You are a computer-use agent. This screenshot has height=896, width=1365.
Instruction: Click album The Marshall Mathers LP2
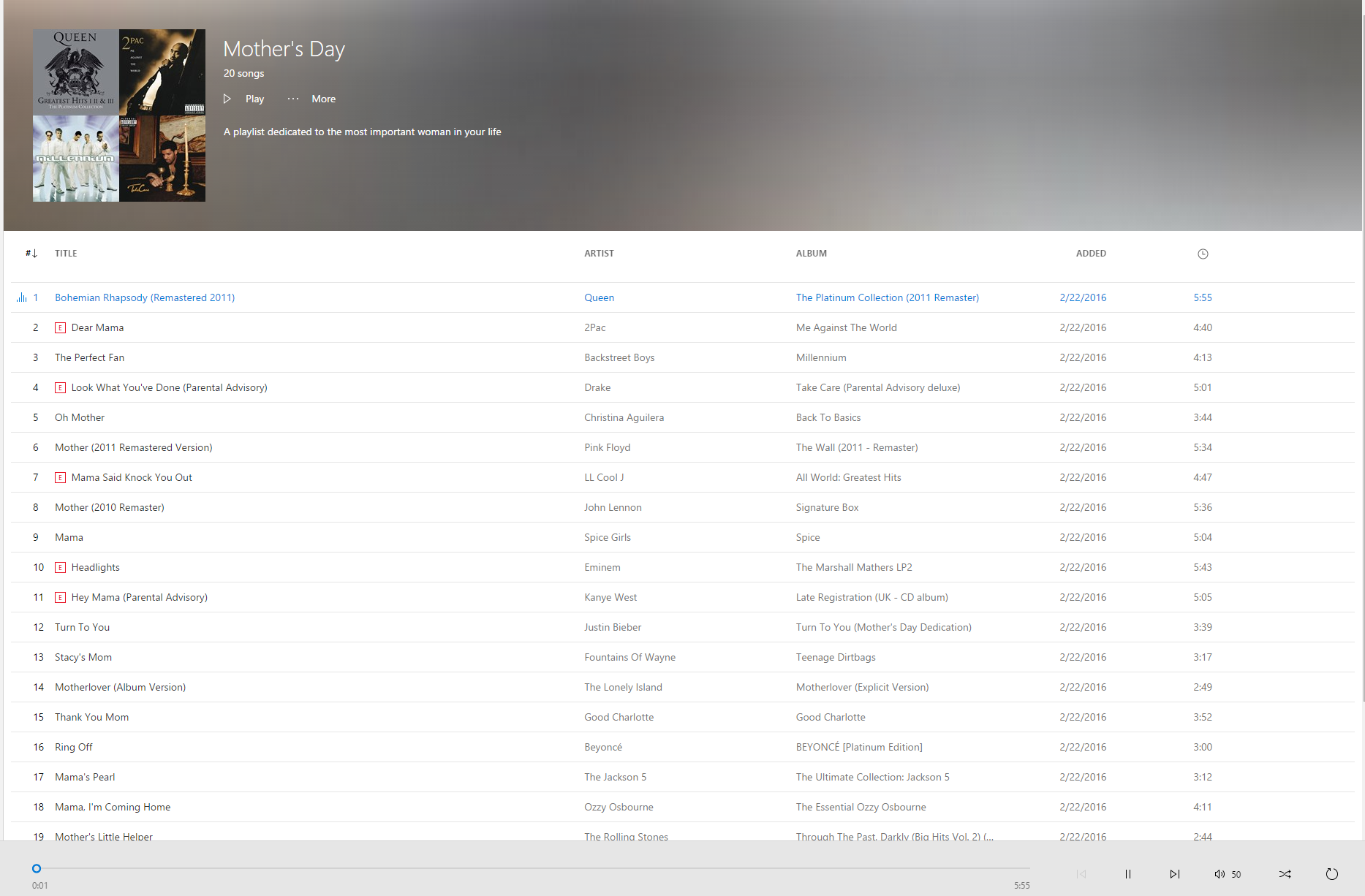854,567
